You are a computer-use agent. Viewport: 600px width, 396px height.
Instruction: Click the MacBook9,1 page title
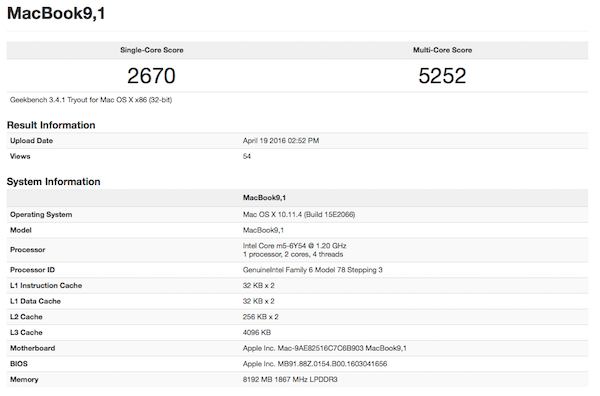pos(56,13)
